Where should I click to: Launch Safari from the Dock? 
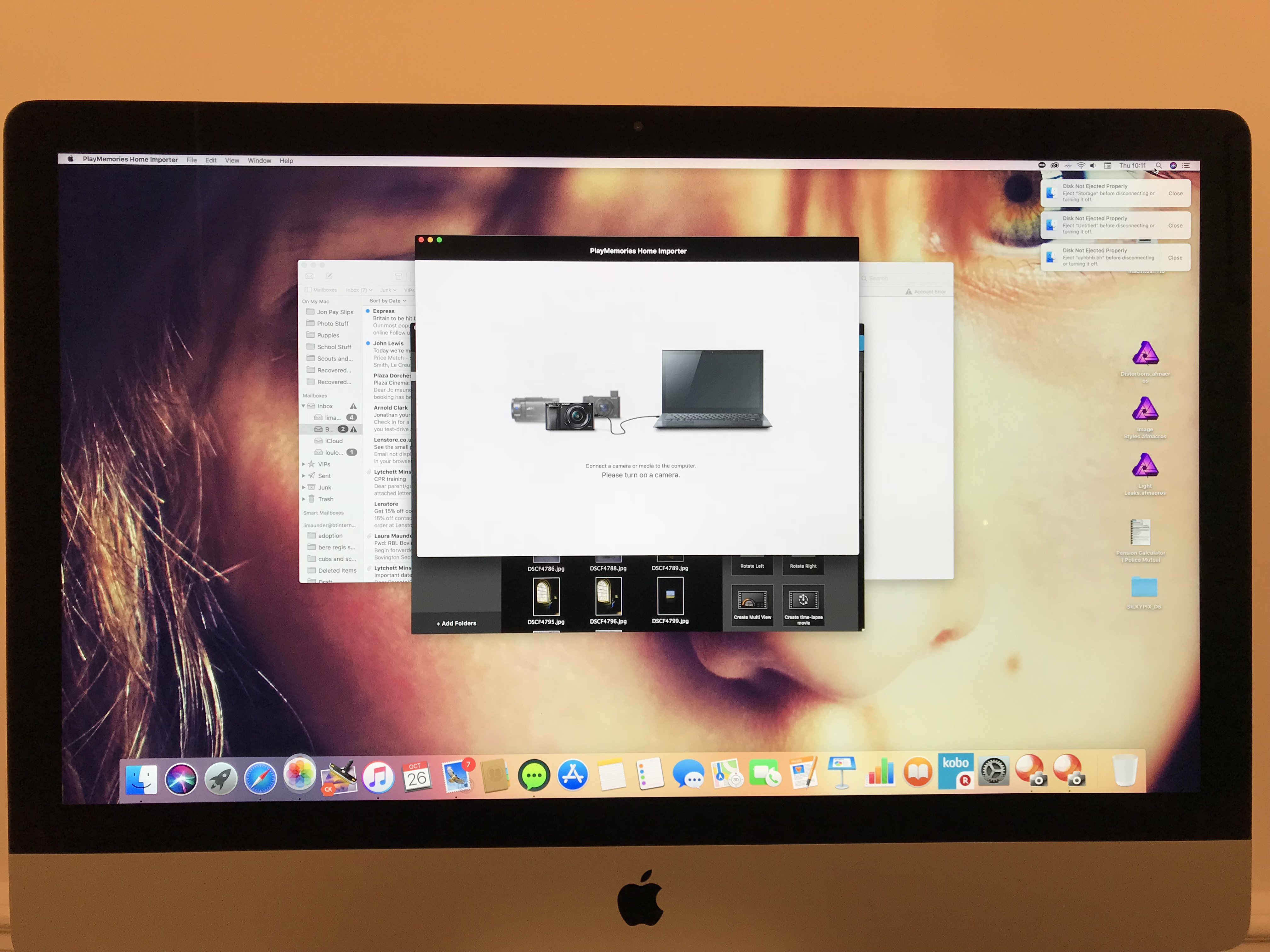pos(260,778)
